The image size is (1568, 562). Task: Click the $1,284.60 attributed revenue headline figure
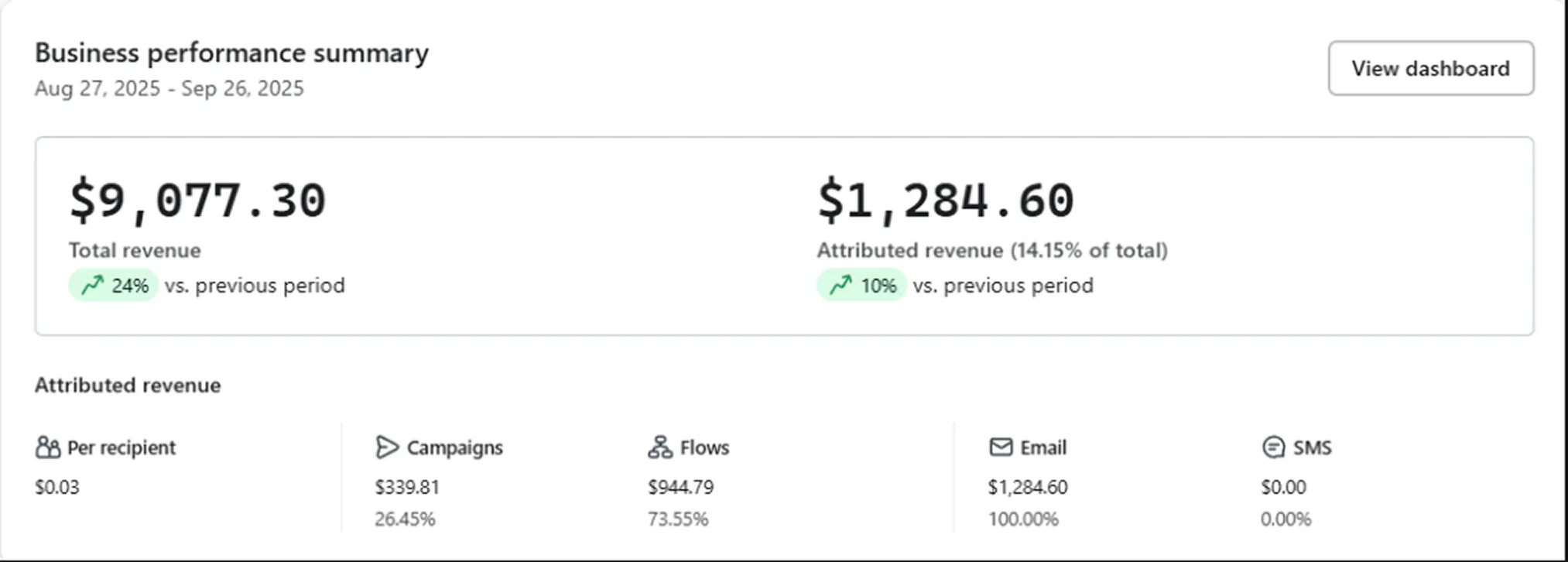(946, 201)
